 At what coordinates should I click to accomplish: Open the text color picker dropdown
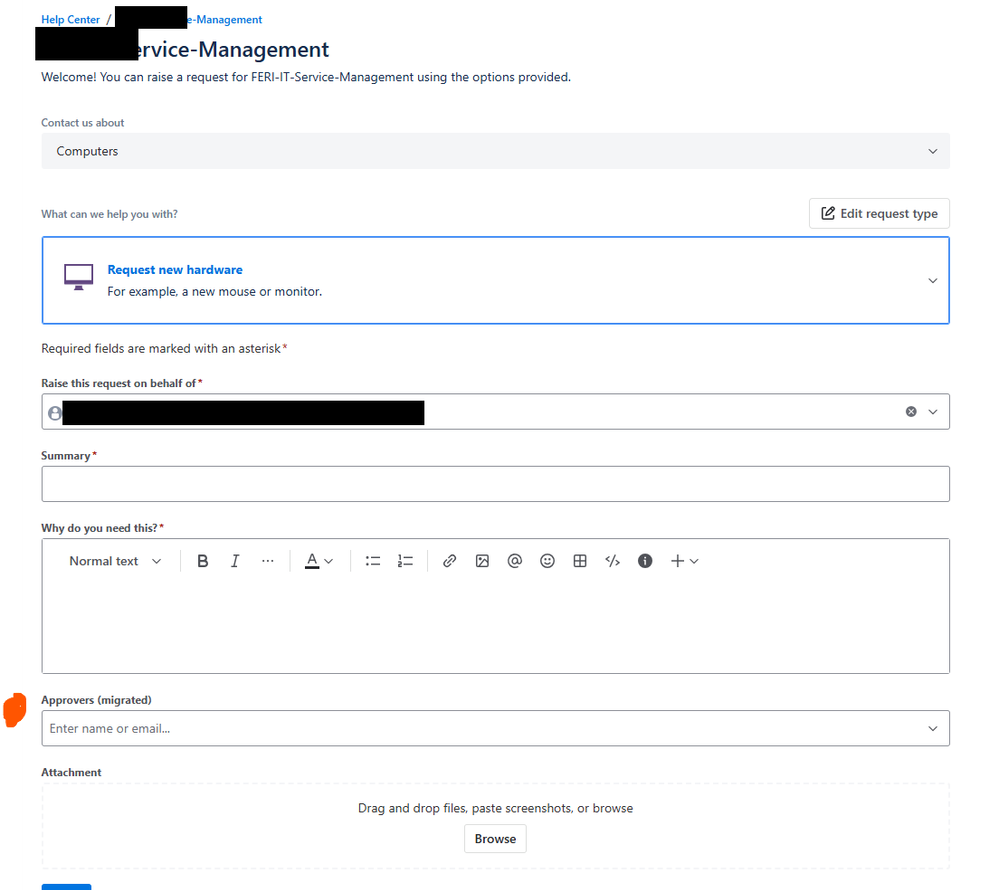318,561
